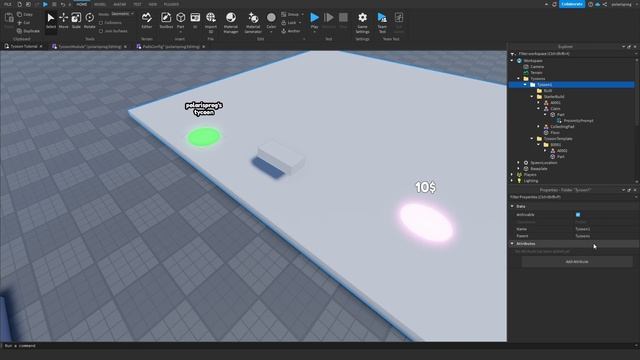This screenshot has height=360, width=640.
Task: Select the Terrain item in Explorer
Action: tap(536, 73)
